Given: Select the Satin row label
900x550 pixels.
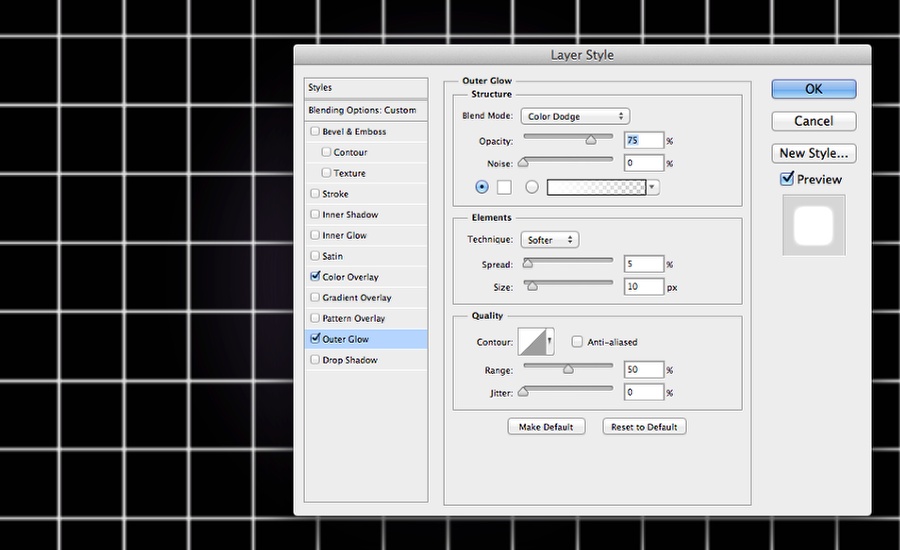Looking at the screenshot, I should (332, 256).
